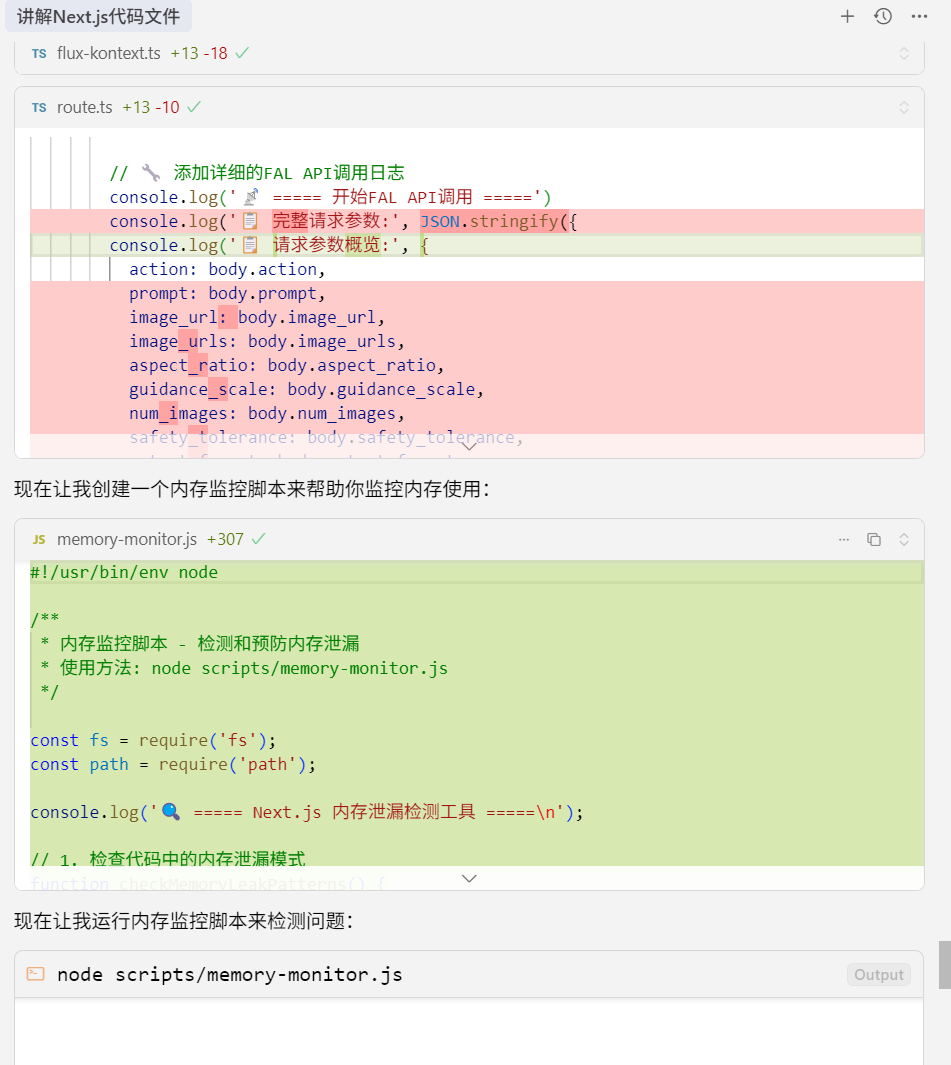The height and width of the screenshot is (1065, 951).
Task: Click 'prompt: body.prompt,' code line
Action: [x=228, y=293]
